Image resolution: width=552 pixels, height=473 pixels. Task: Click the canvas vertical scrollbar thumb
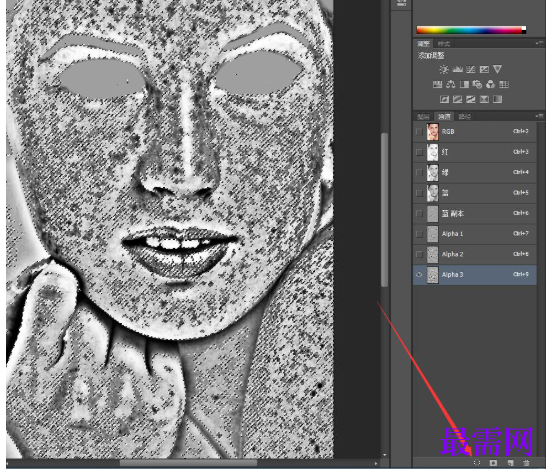point(385,210)
